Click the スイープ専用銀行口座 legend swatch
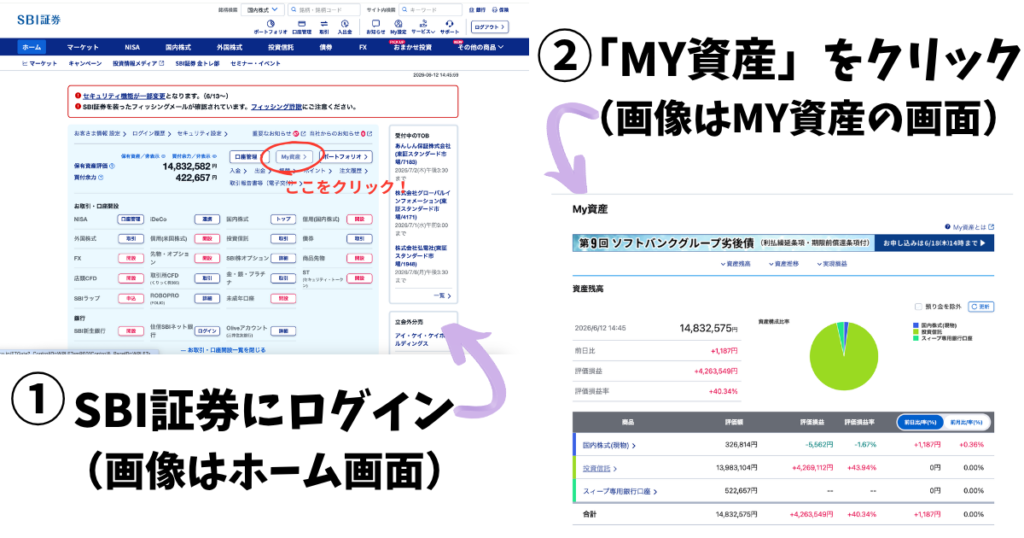The image size is (1024, 538). pos(916,339)
